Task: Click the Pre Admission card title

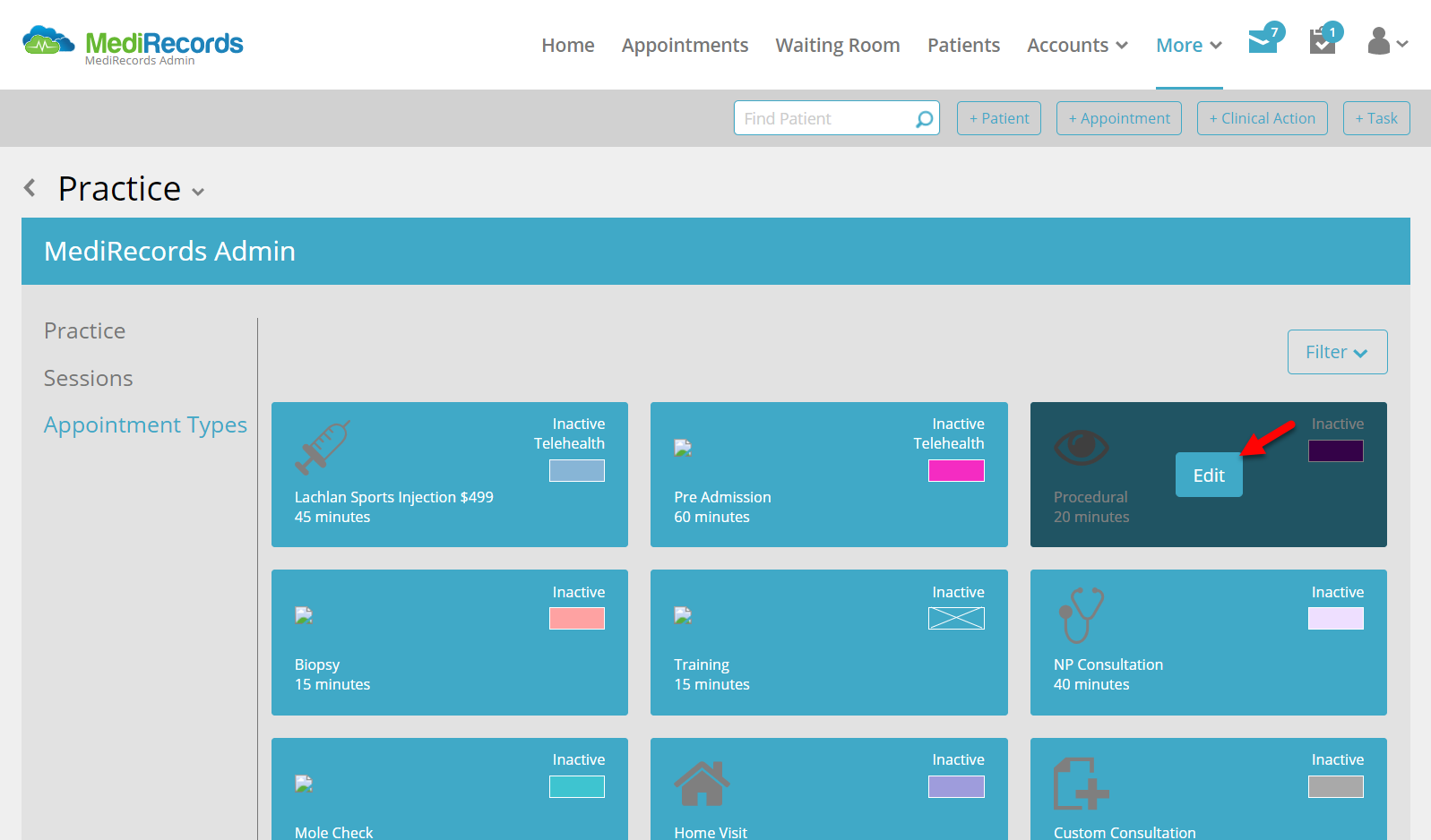Action: pos(722,497)
